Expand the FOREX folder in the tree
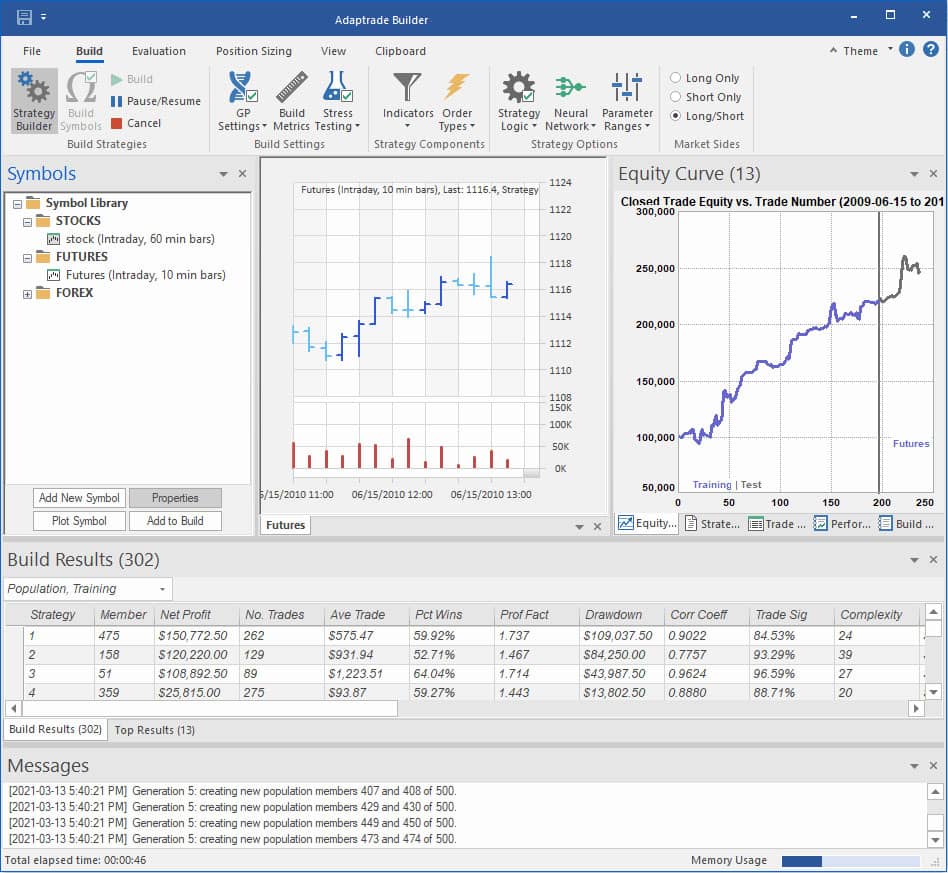Screen dimensions: 948x873 27,293
